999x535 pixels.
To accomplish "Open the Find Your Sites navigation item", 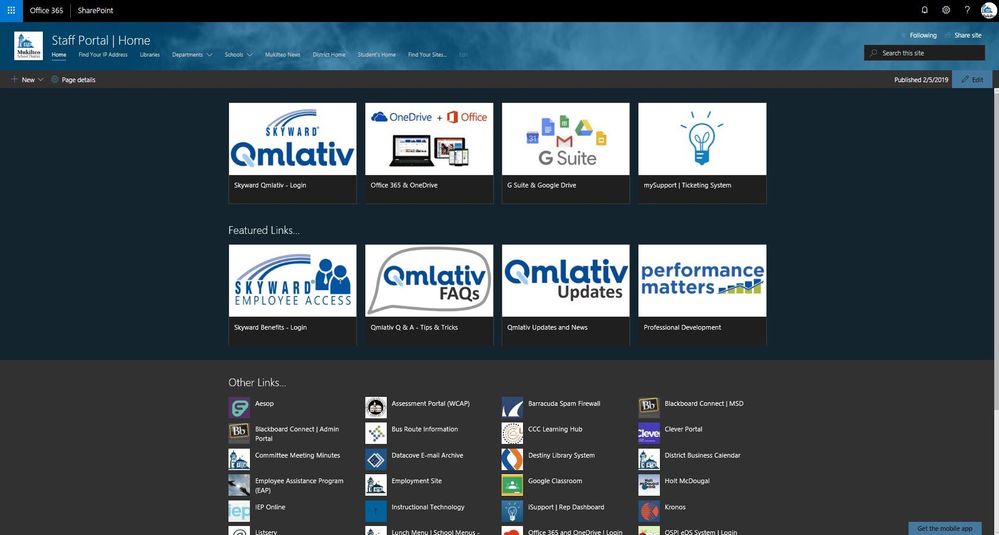I will (x=427, y=55).
